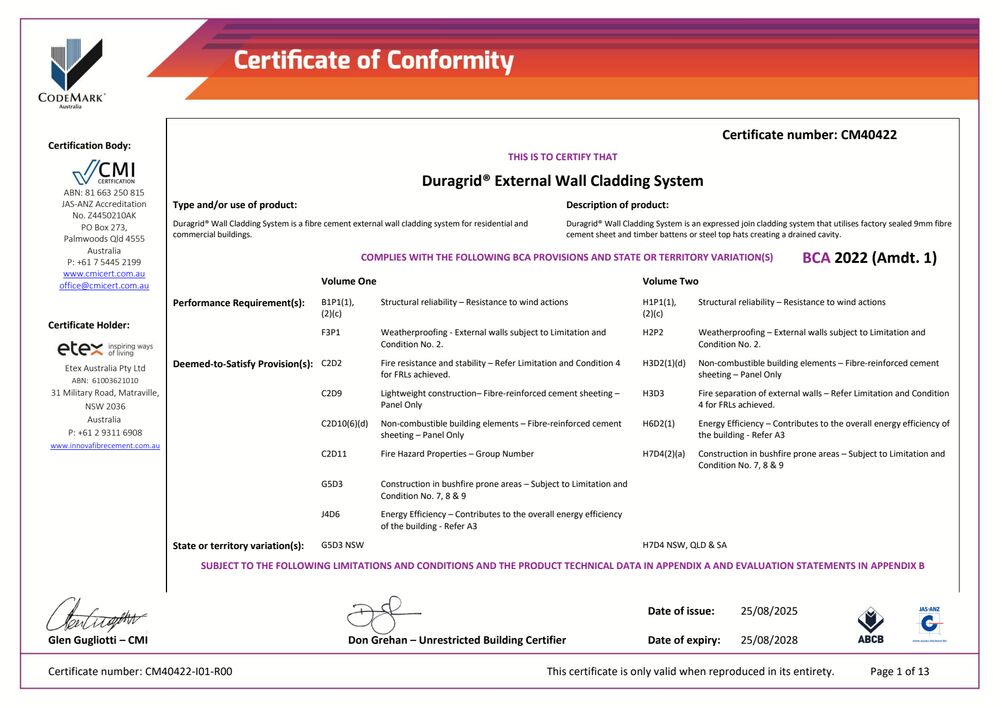Click the Certificate of Conformity title
The height and width of the screenshot is (707, 1000).
373,61
